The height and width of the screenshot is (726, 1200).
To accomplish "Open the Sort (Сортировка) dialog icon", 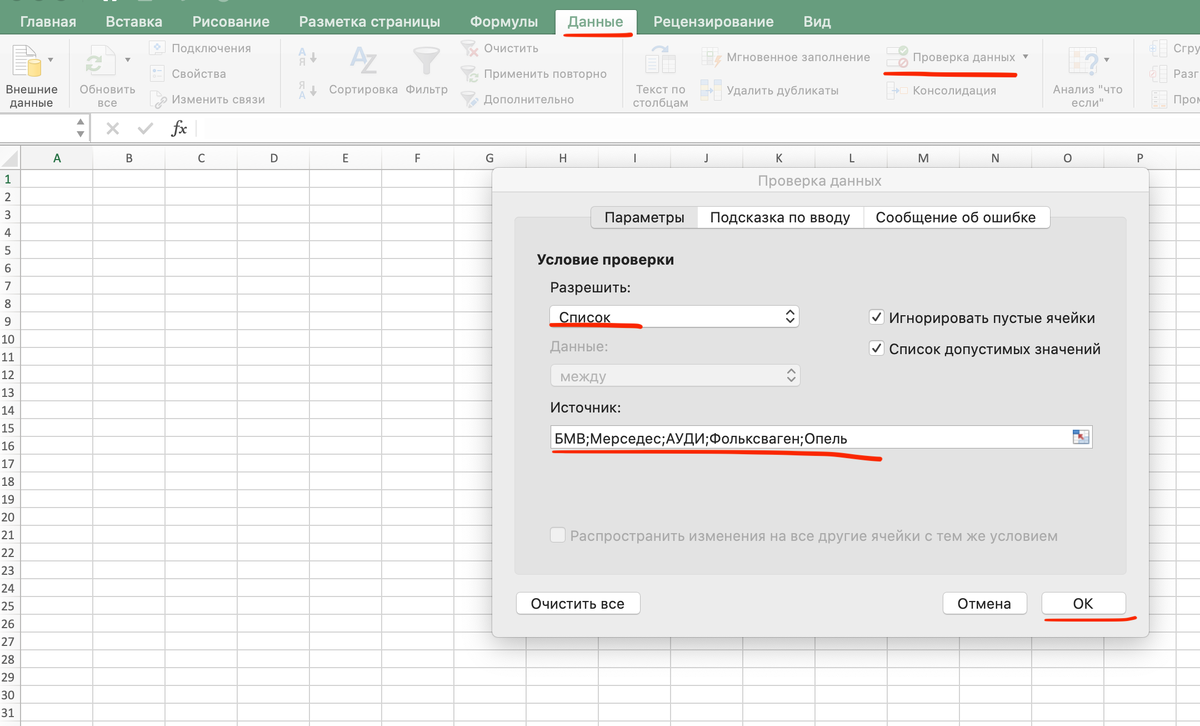I will pos(364,63).
